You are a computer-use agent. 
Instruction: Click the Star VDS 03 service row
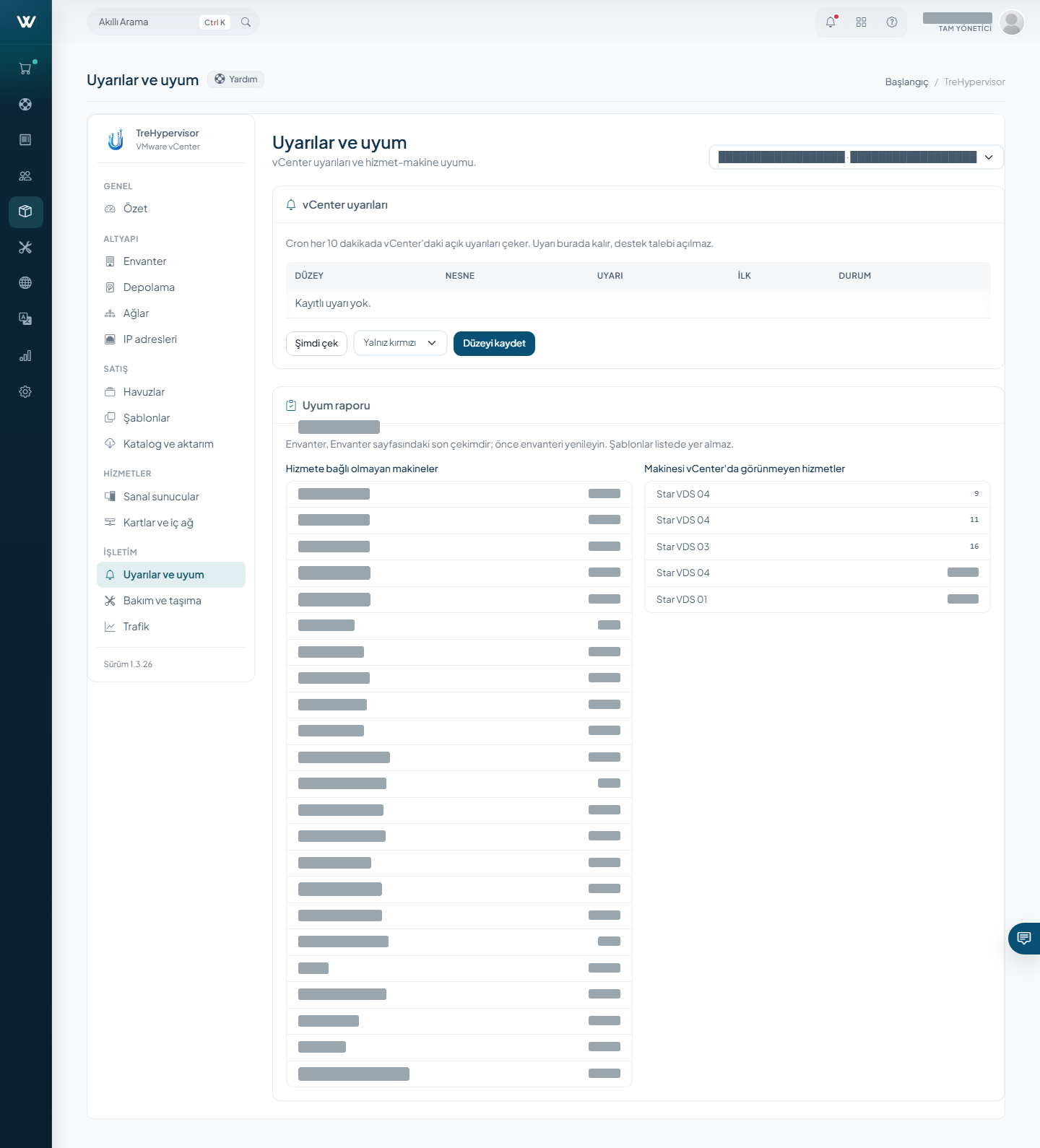tap(818, 547)
